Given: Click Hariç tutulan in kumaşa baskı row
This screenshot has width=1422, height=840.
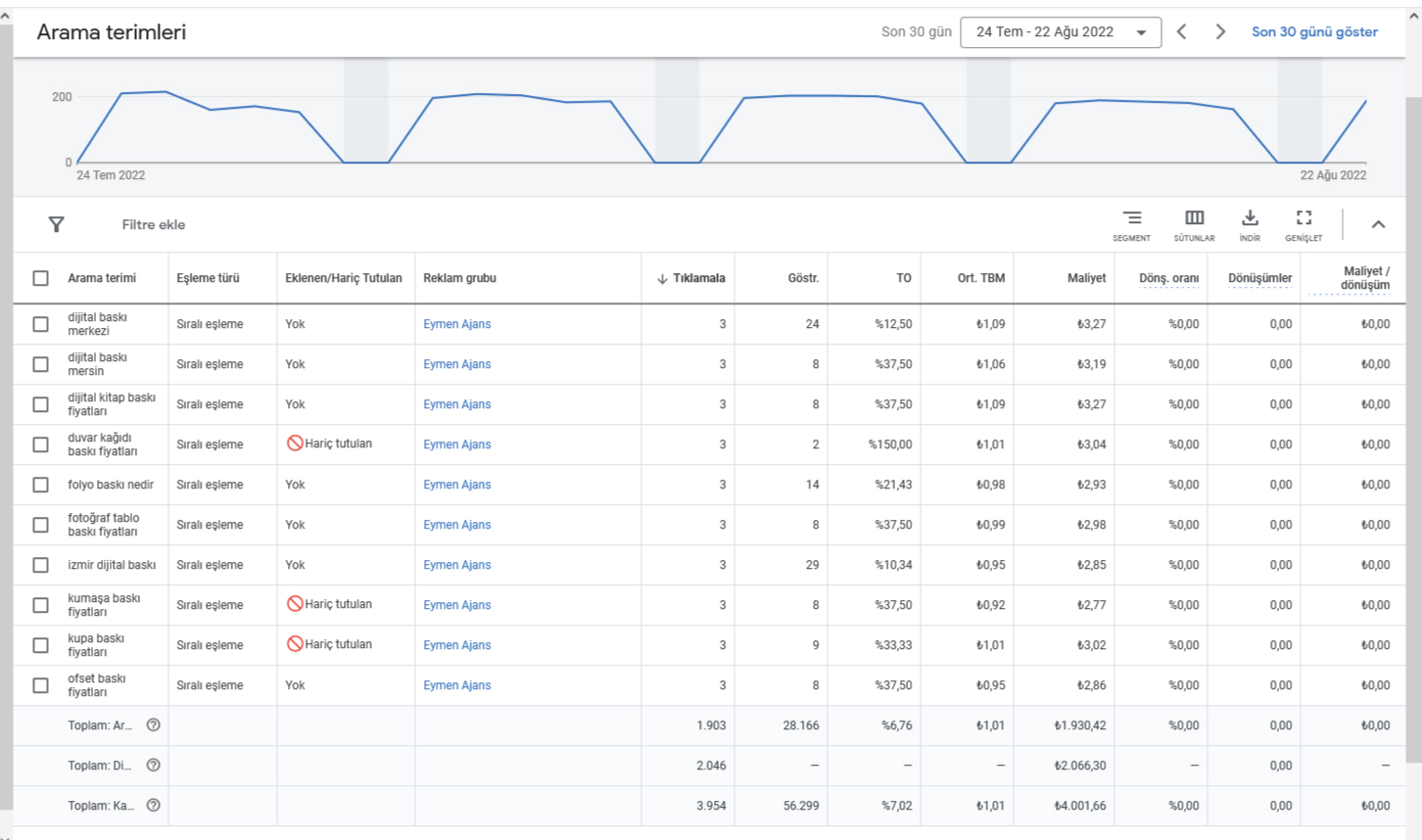Looking at the screenshot, I should pyautogui.click(x=338, y=604).
